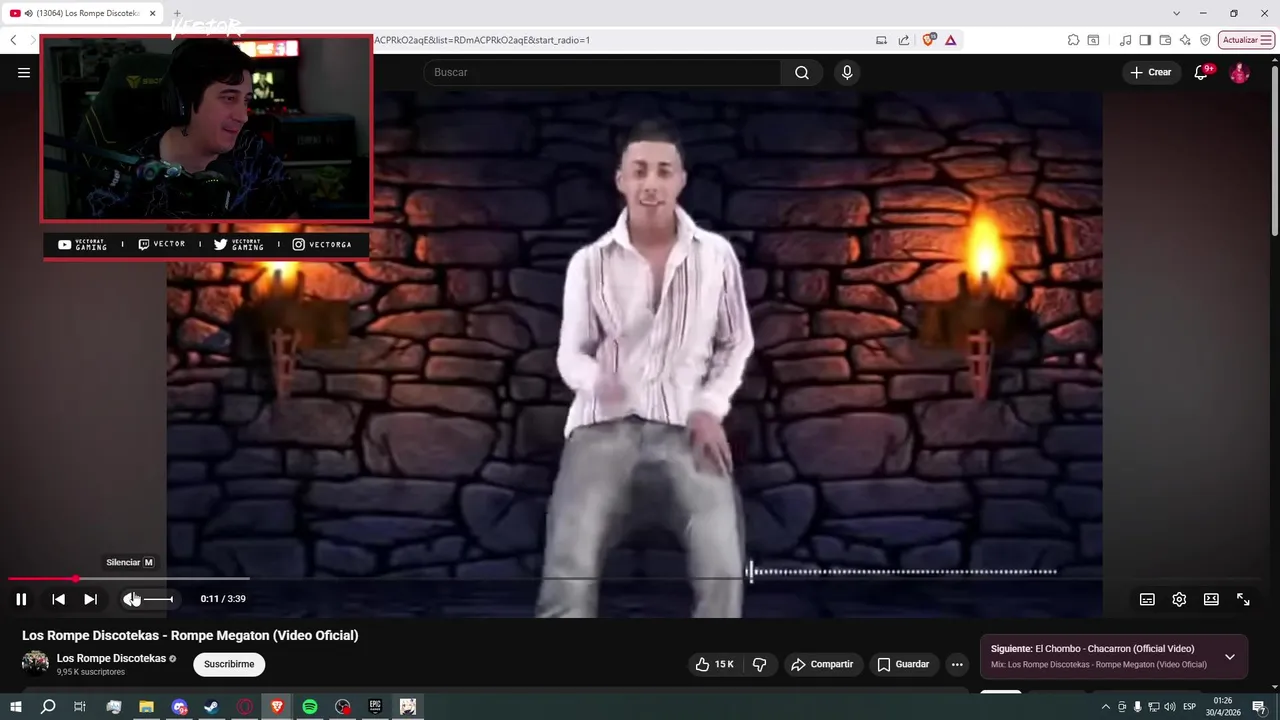Open the browser extensions puzzle icon
The image size is (1280, 720).
click(x=1073, y=40)
